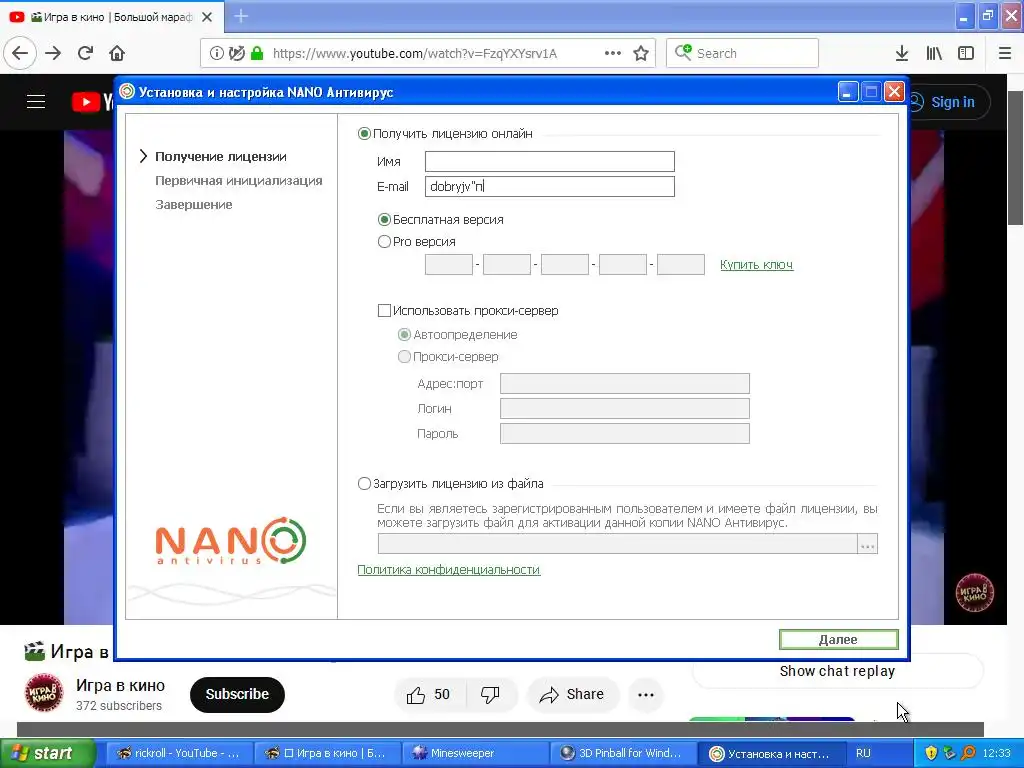Open page actions three-dot menu in address bar
Image resolution: width=1024 pixels, height=768 pixels.
tap(613, 53)
